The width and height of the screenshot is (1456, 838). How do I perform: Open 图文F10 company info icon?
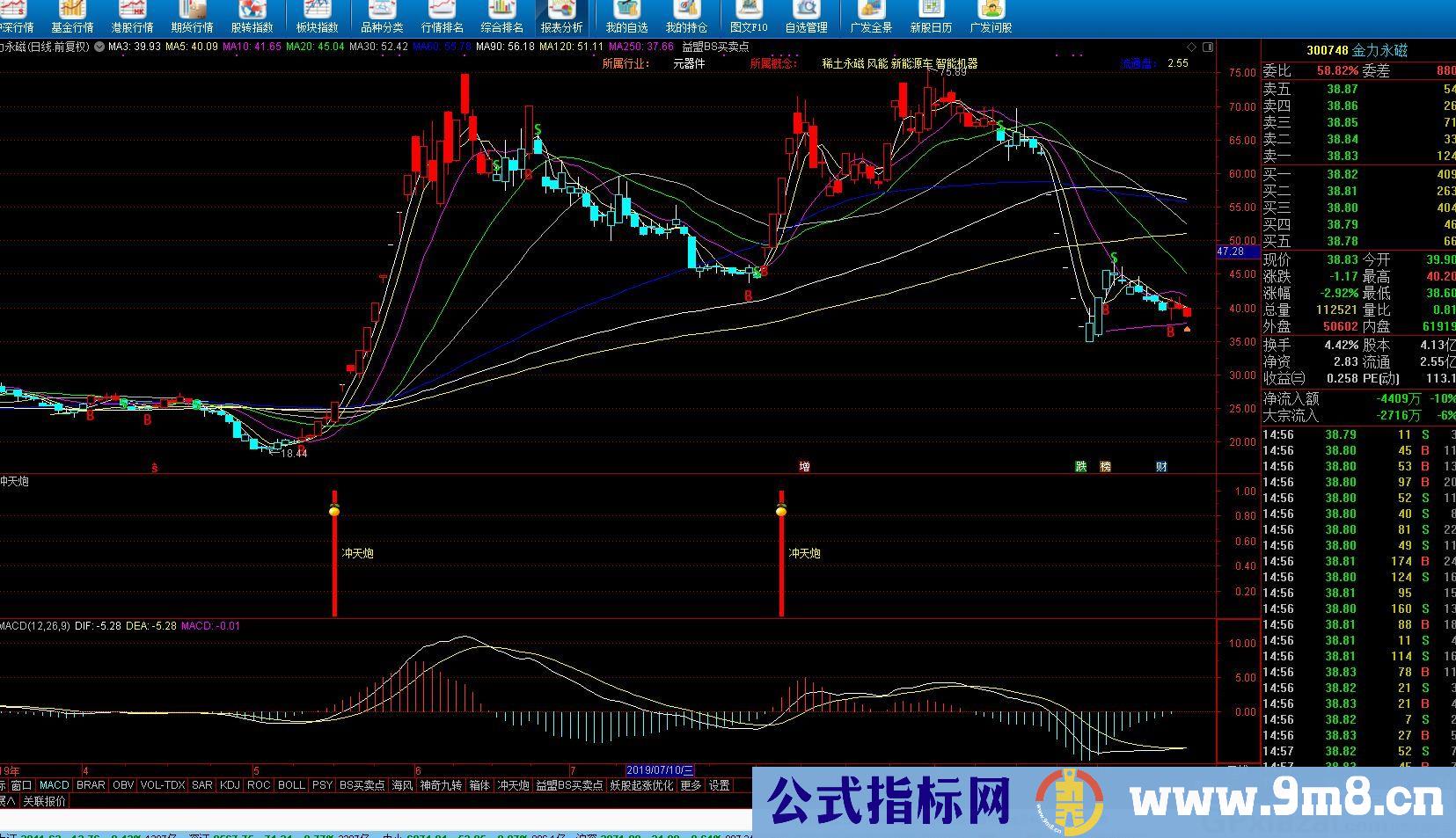click(749, 17)
